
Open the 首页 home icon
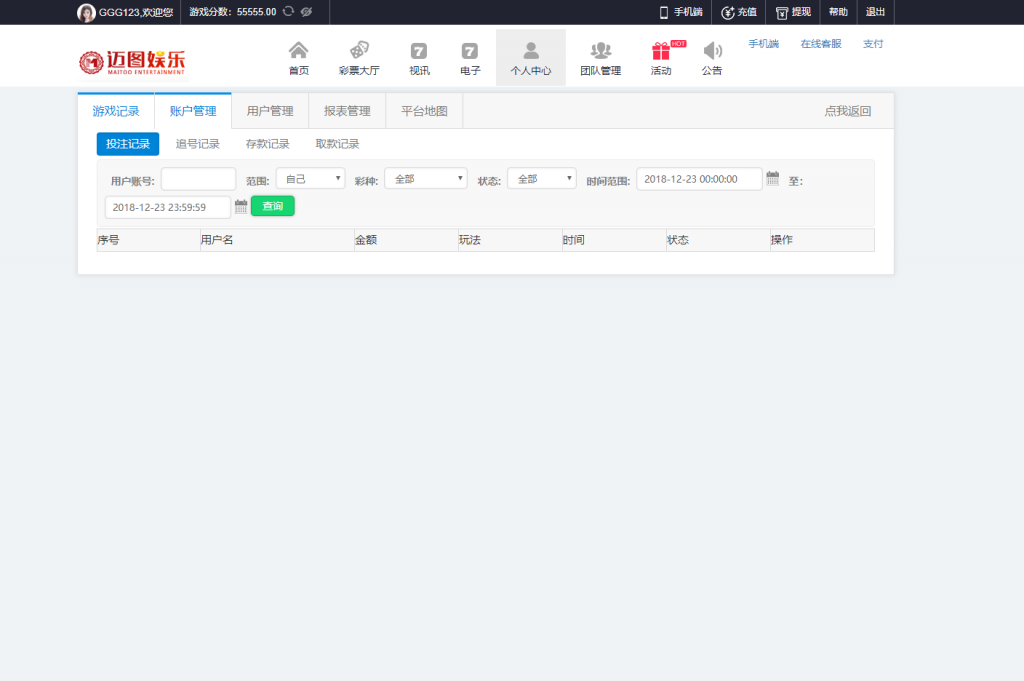point(298,51)
